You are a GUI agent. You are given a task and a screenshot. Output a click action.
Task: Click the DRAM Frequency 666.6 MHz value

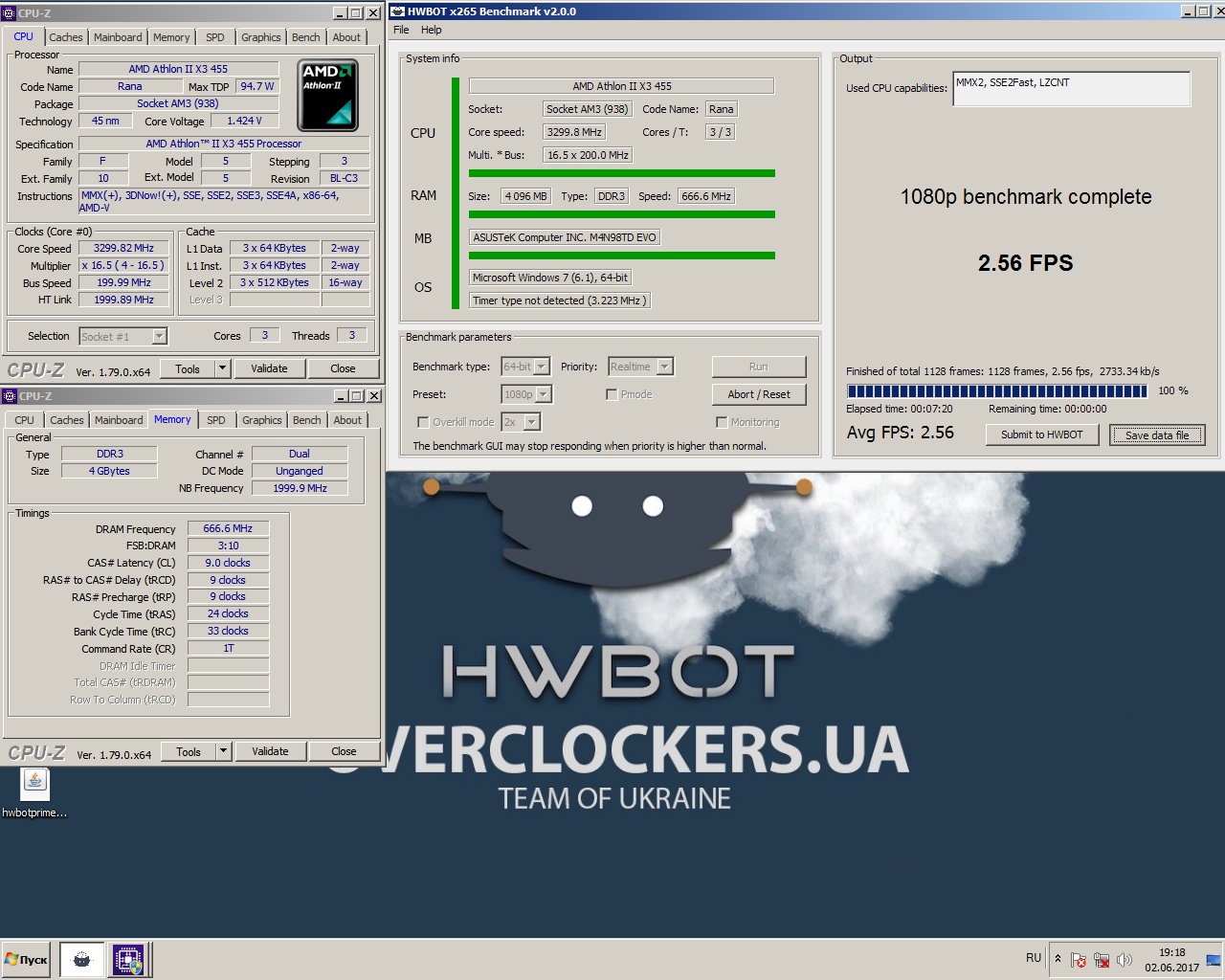[228, 528]
